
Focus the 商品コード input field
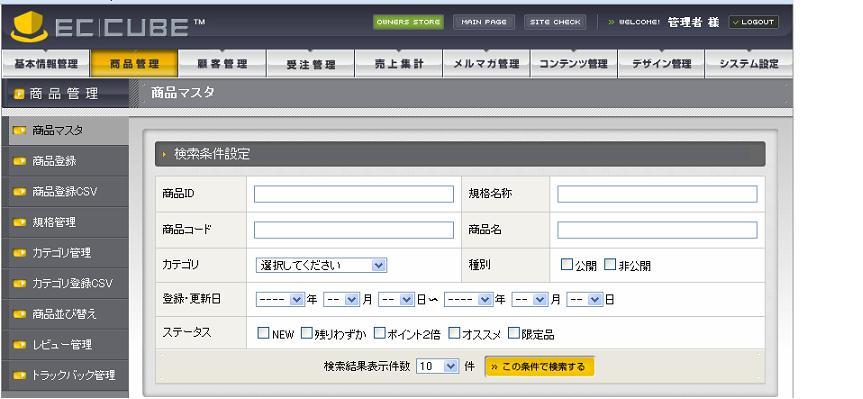(354, 230)
